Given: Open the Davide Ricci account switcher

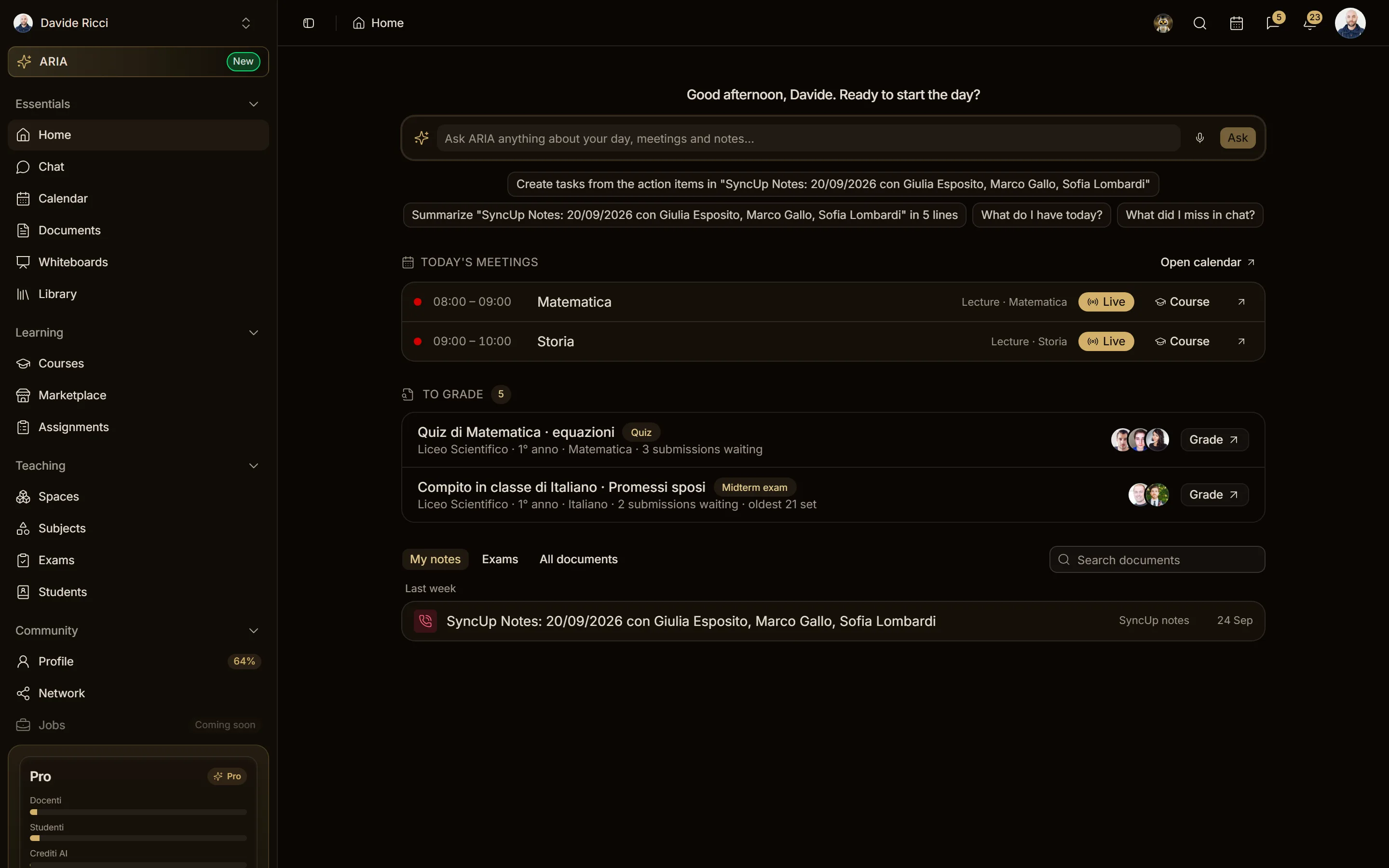Looking at the screenshot, I should [133, 23].
